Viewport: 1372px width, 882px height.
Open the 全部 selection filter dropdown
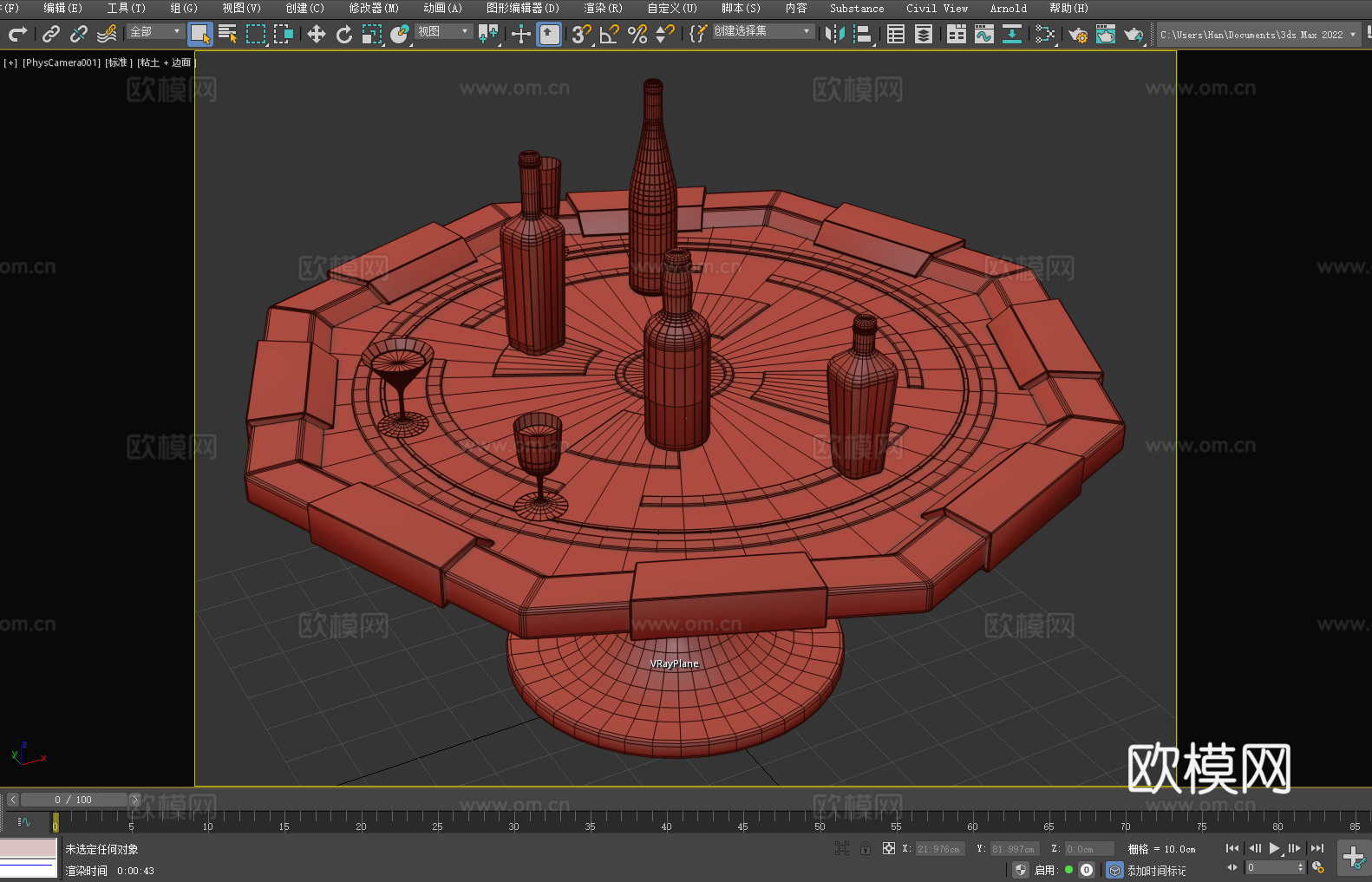pos(155,31)
